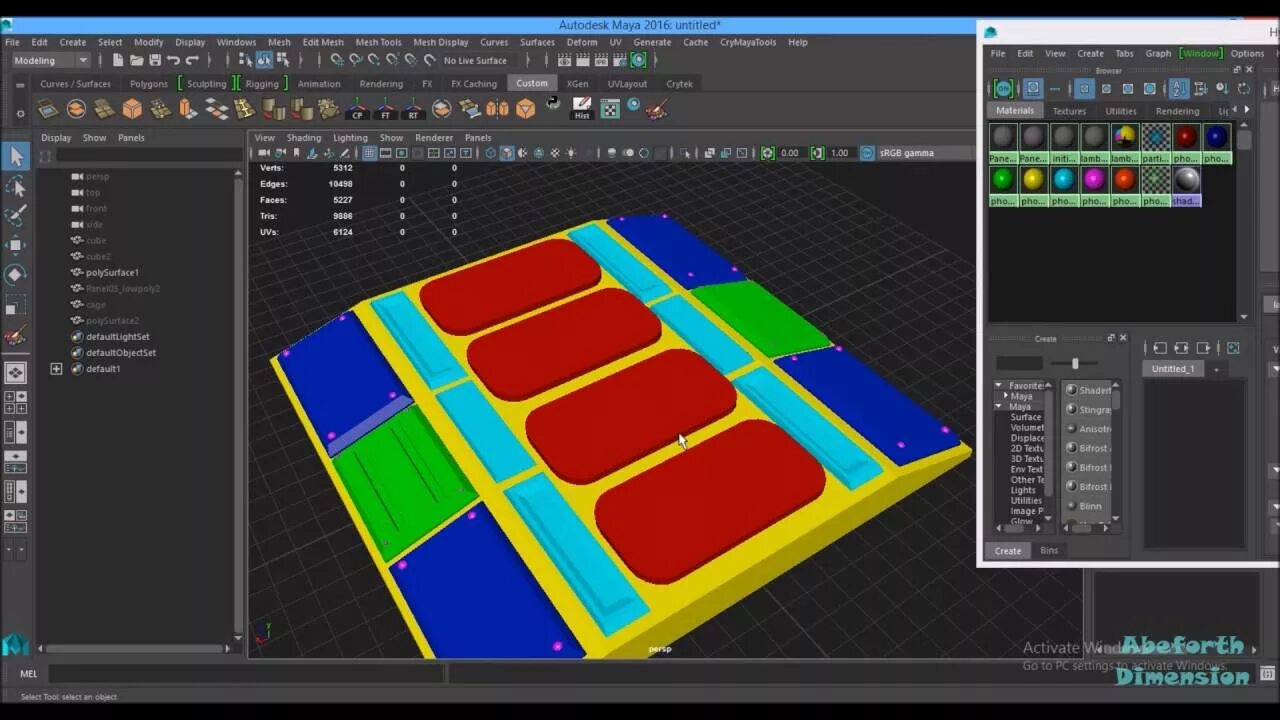Click the Create tab at Hypershade bottom
This screenshot has height=720, width=1280.
pyautogui.click(x=1008, y=551)
